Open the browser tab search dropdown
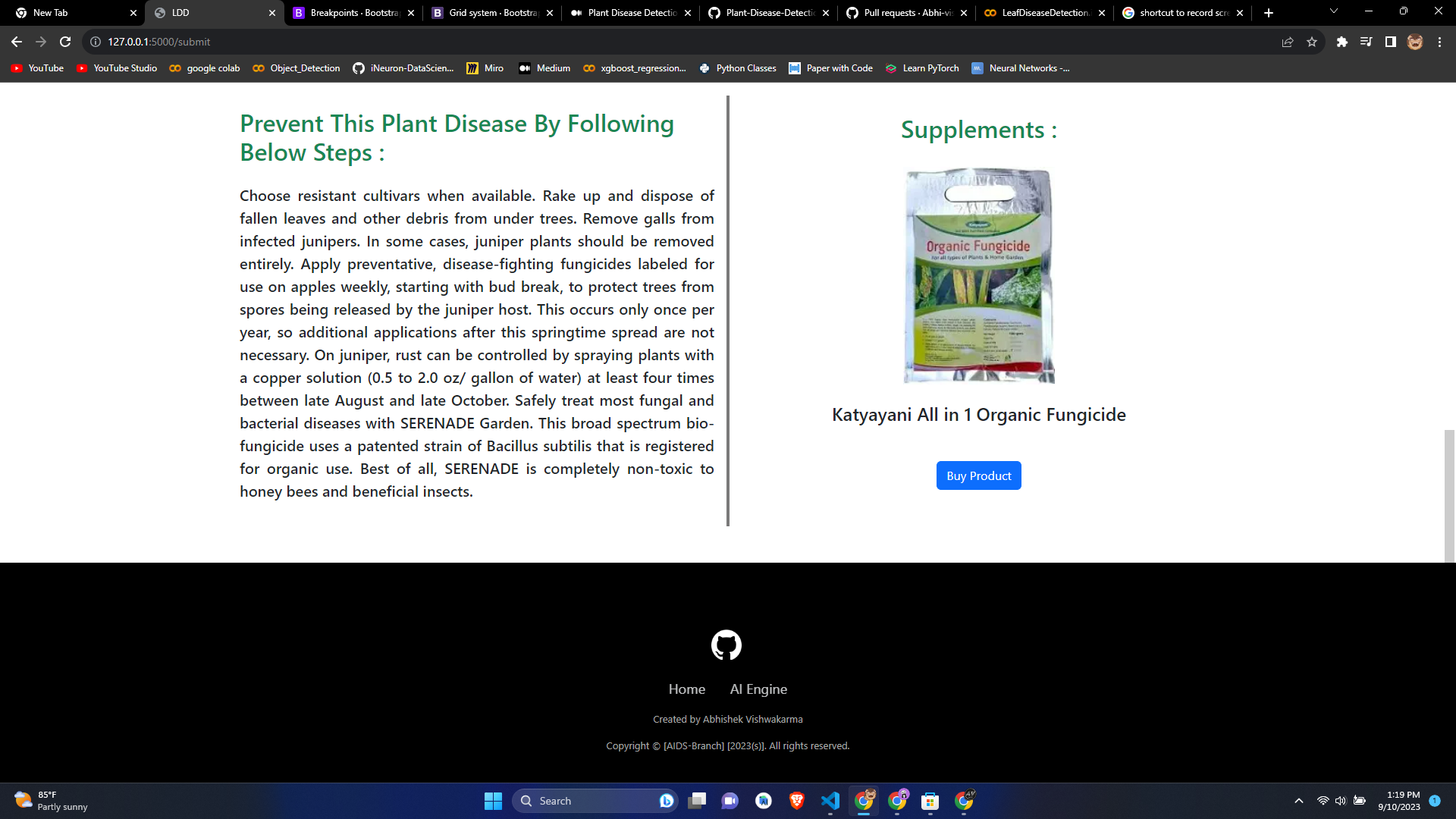Image resolution: width=1456 pixels, height=819 pixels. click(1333, 11)
